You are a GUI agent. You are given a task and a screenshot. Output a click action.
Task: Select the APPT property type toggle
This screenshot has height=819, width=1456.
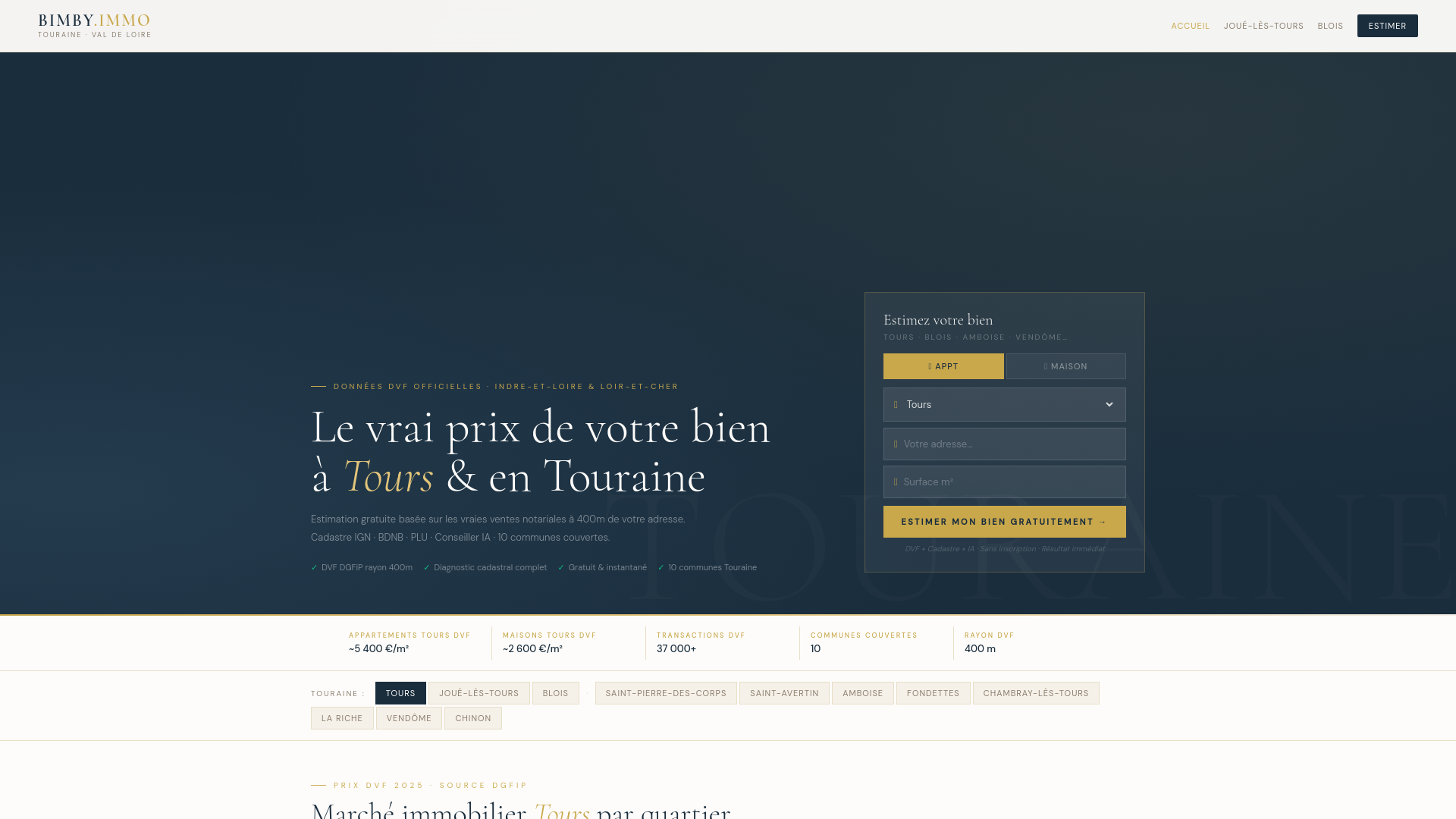tap(943, 366)
